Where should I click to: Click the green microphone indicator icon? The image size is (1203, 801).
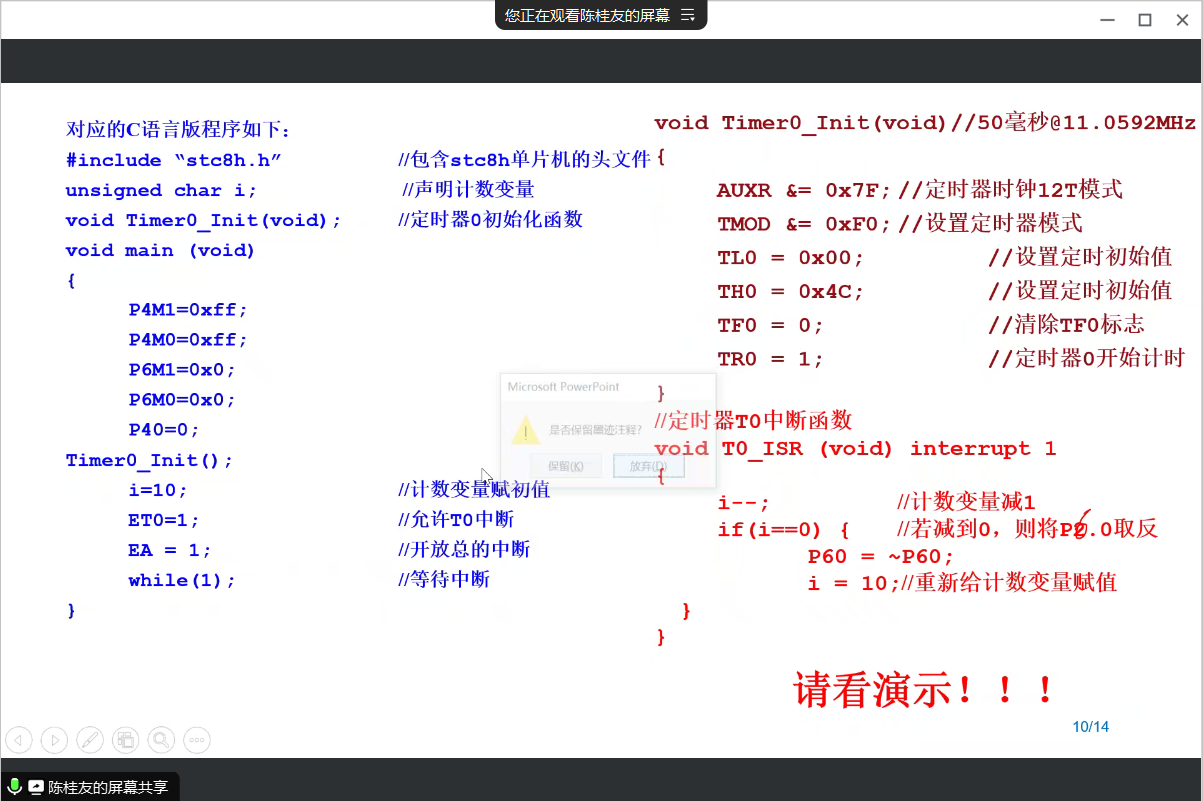pos(15,787)
